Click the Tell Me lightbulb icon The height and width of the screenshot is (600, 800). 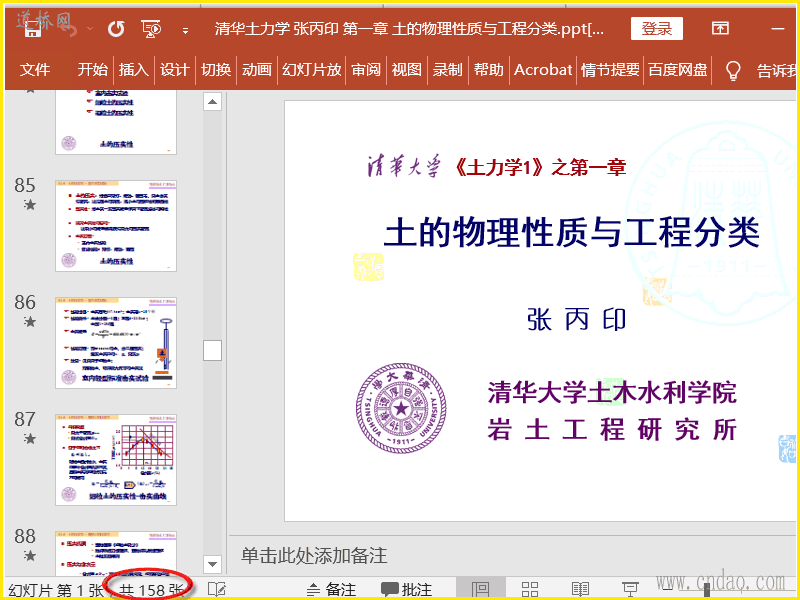tap(733, 70)
